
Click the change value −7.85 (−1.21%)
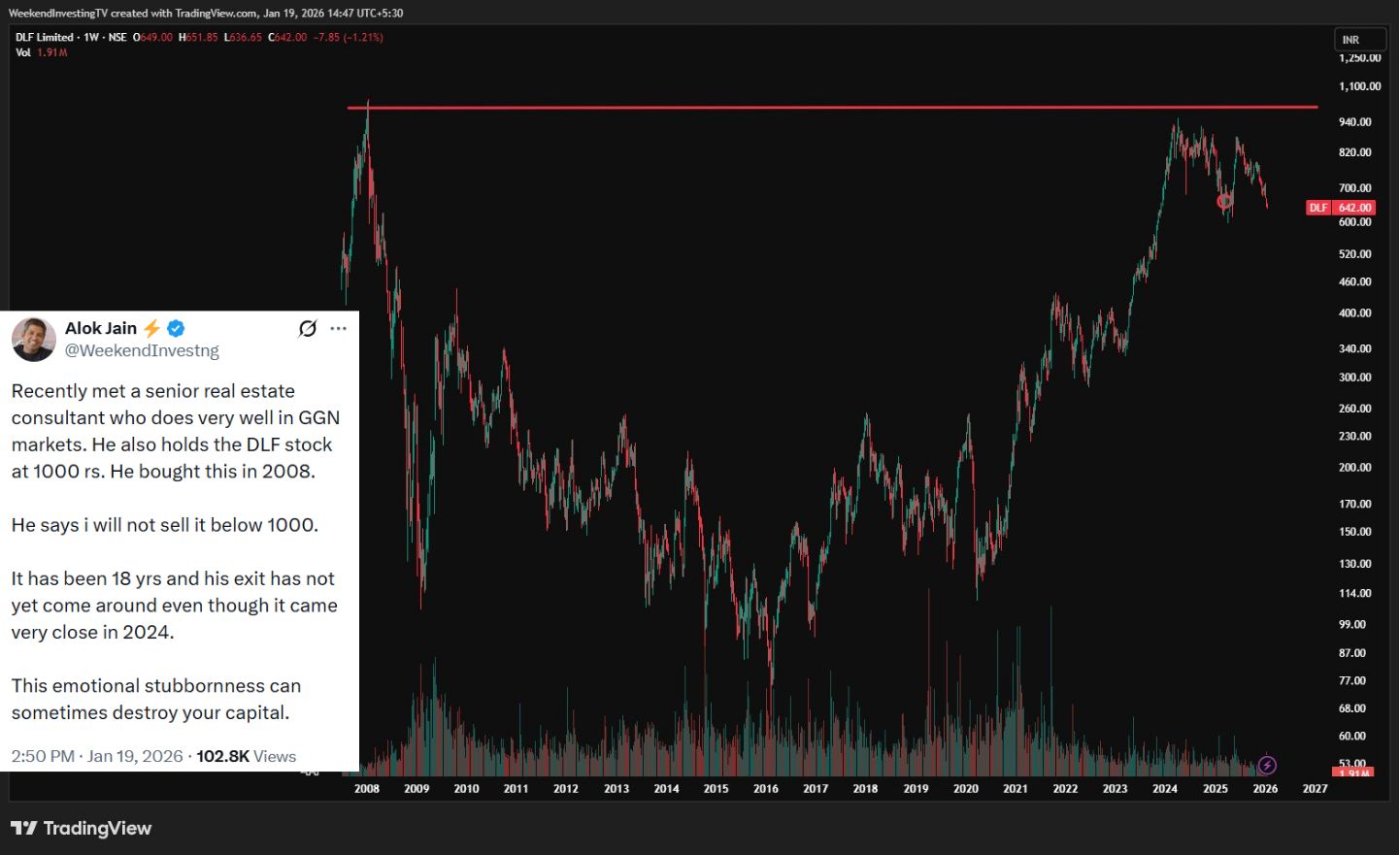coord(349,37)
